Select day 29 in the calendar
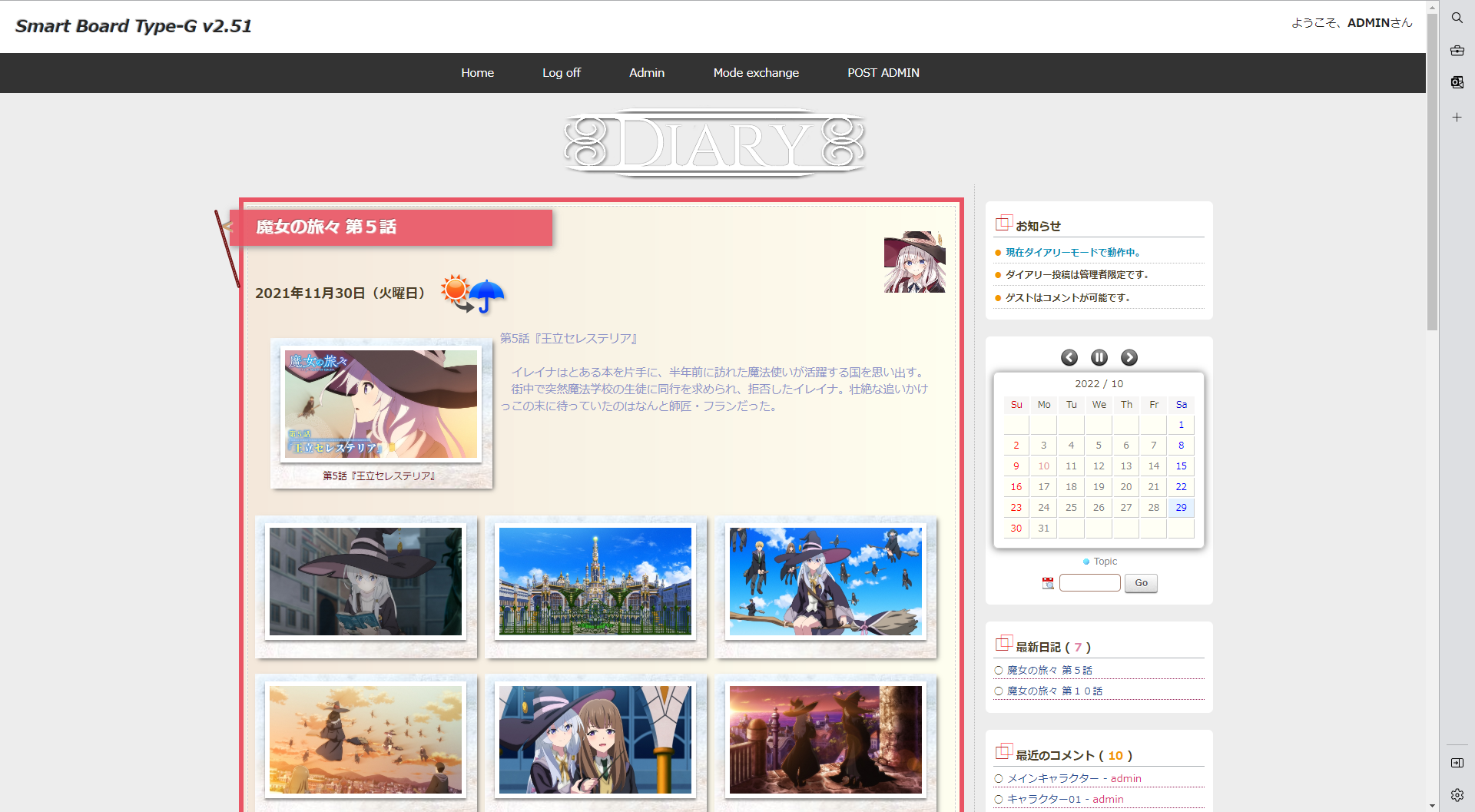1475x812 pixels. [x=1181, y=508]
